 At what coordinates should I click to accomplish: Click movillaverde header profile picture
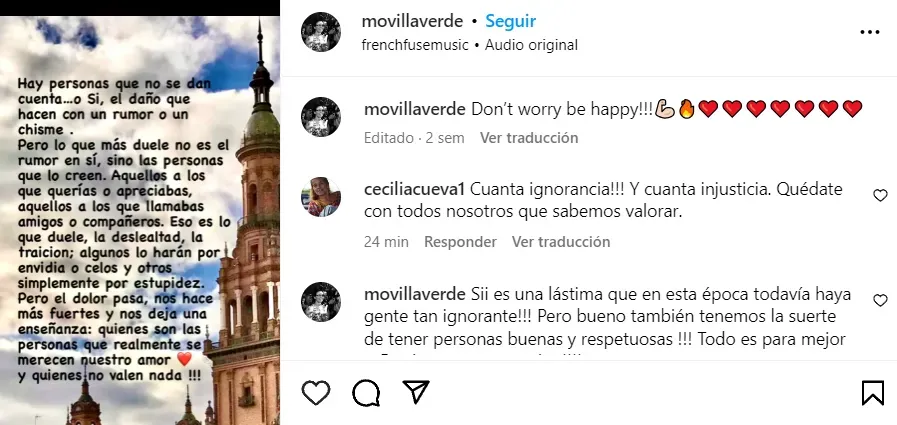[x=321, y=32]
